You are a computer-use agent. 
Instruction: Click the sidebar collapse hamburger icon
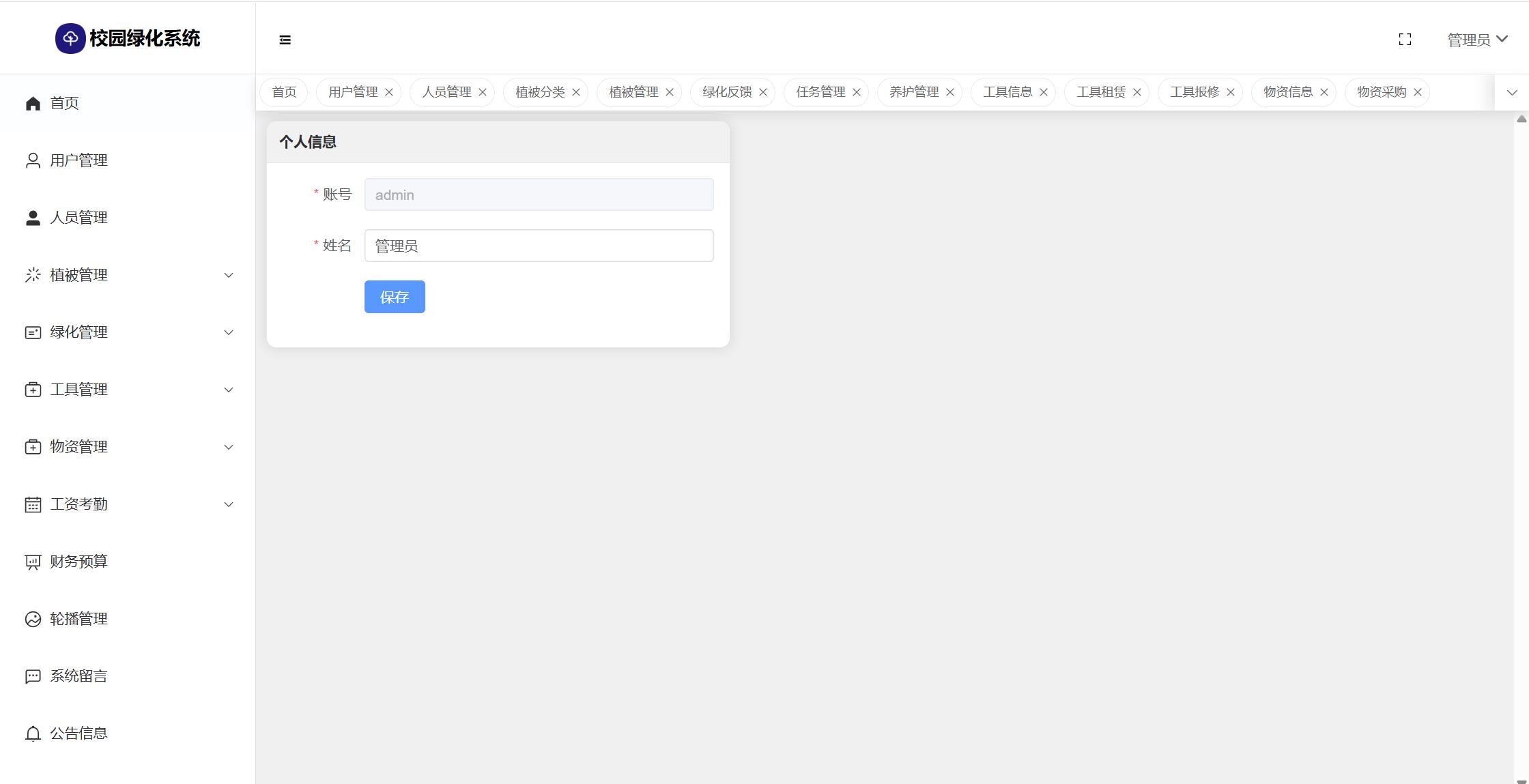285,40
